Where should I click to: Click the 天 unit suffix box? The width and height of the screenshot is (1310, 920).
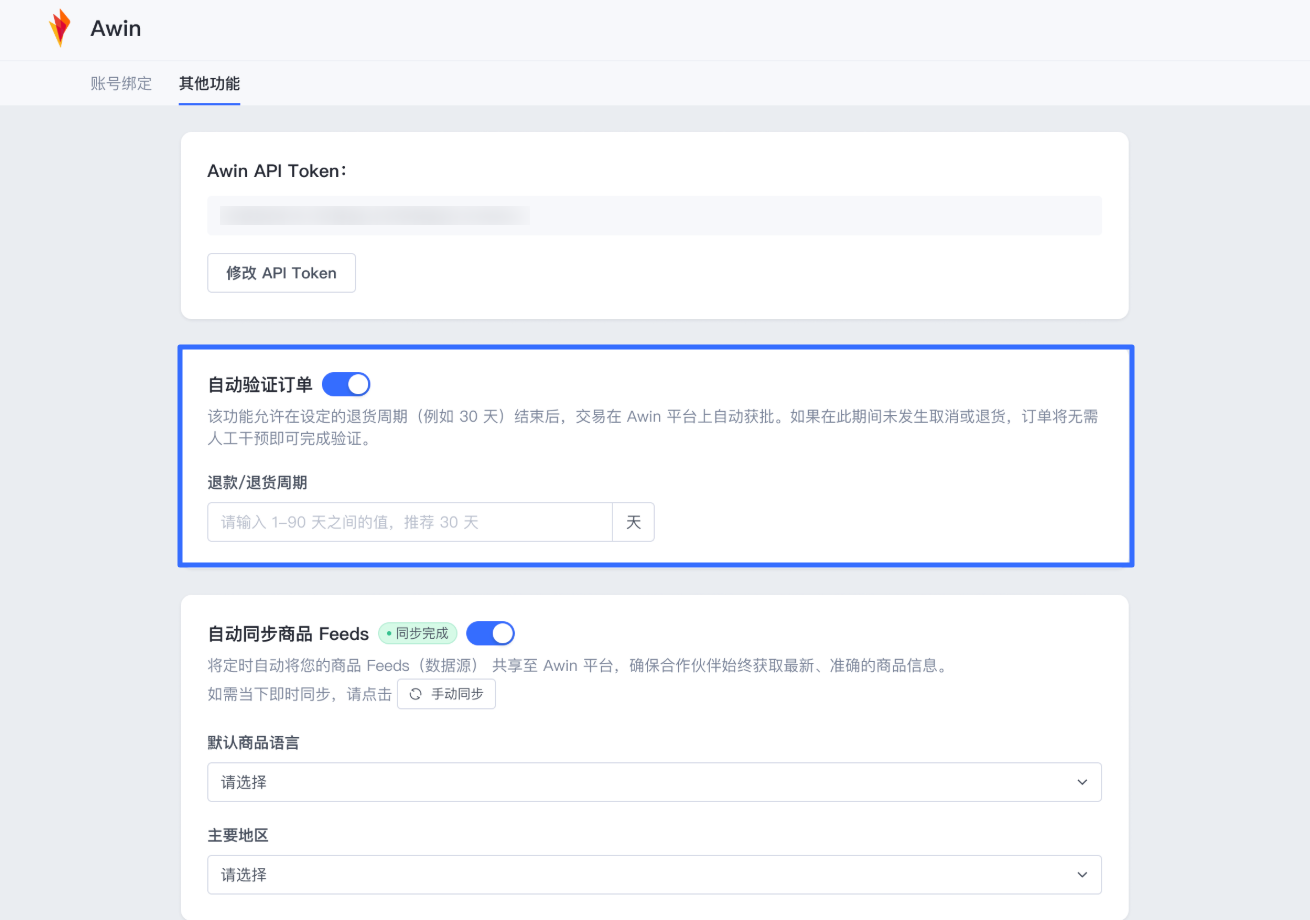633,522
